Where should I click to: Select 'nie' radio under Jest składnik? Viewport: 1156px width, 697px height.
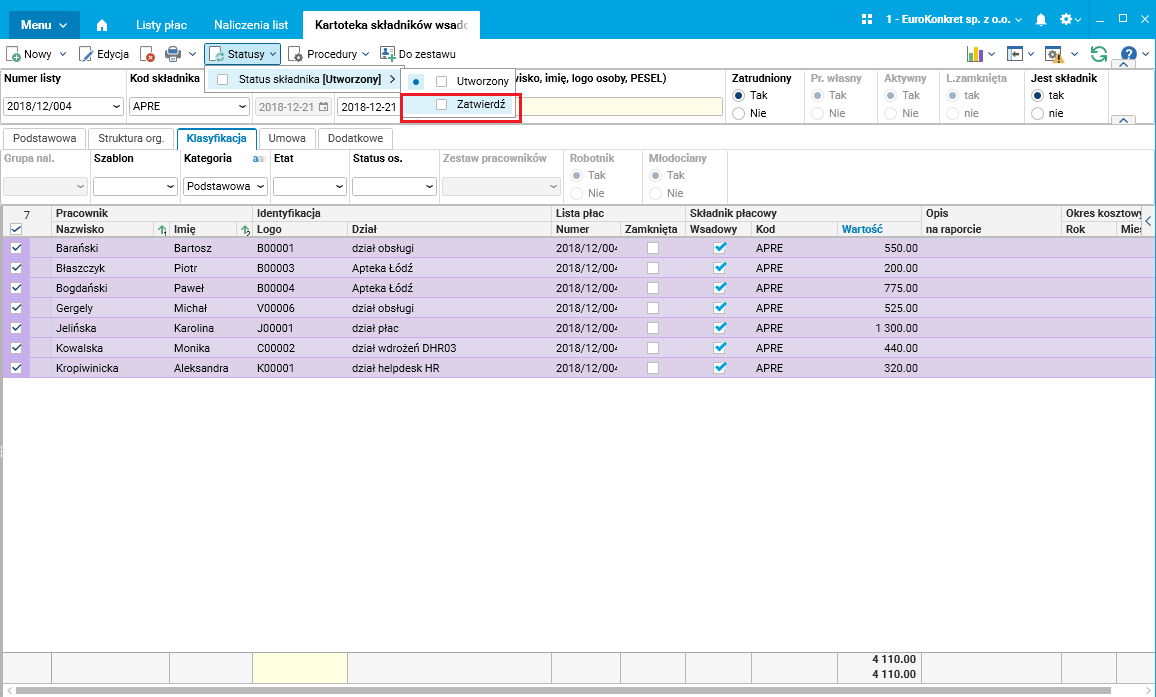1037,113
